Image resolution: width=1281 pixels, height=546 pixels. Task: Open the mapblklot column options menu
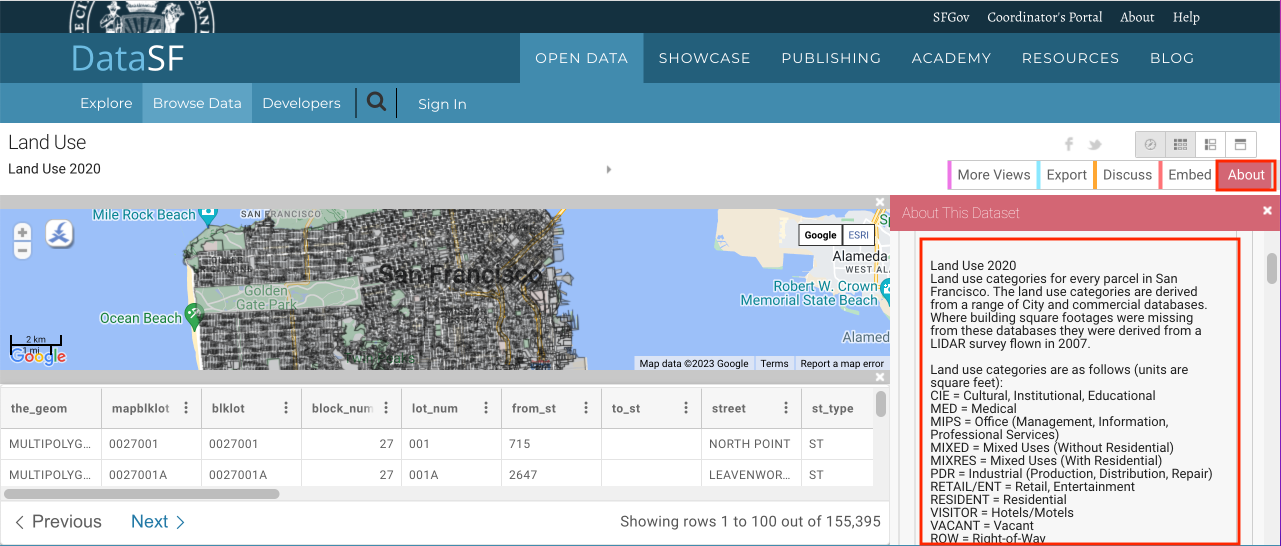pyautogui.click(x=186, y=408)
